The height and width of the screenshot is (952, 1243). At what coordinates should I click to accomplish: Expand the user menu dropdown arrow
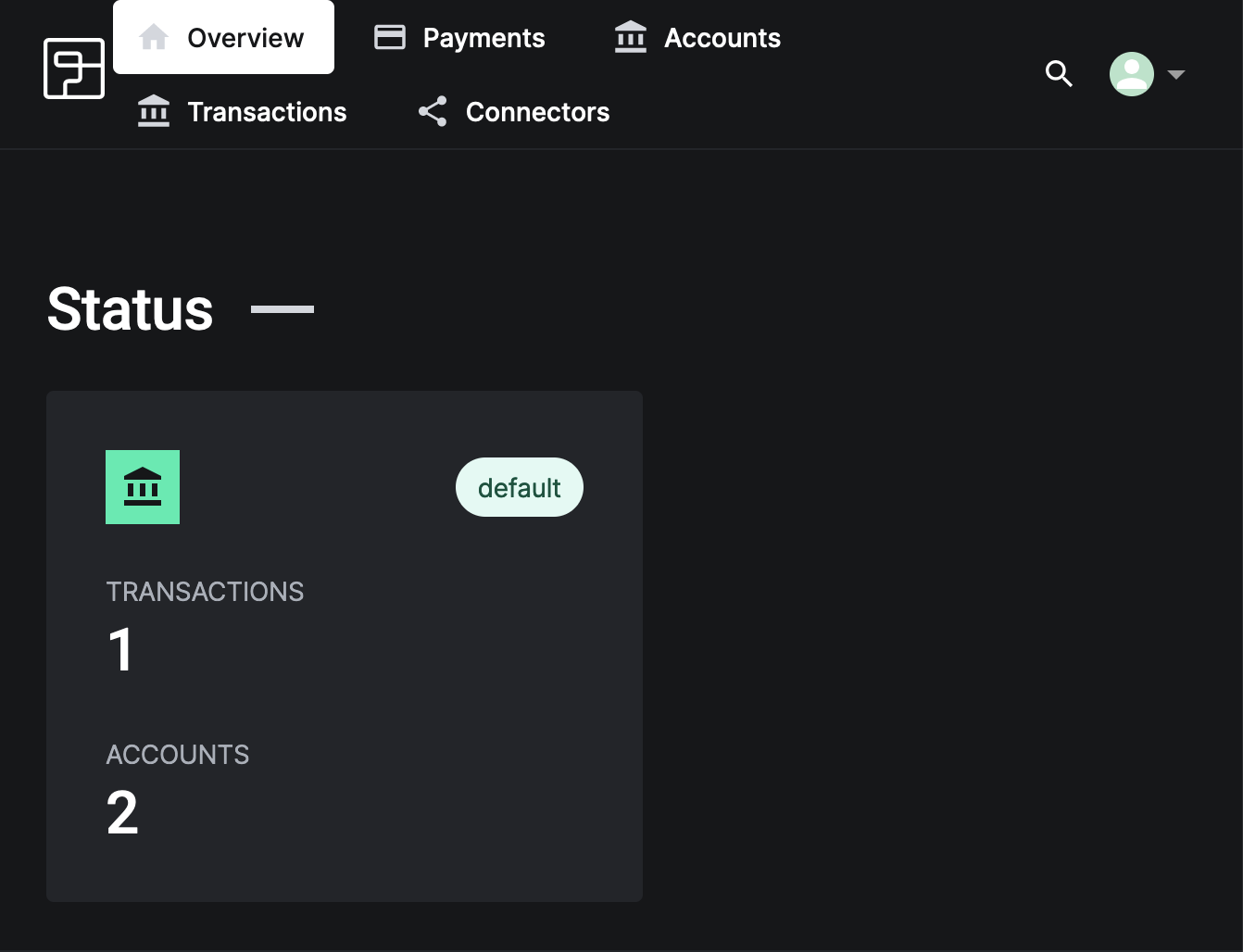click(1176, 74)
